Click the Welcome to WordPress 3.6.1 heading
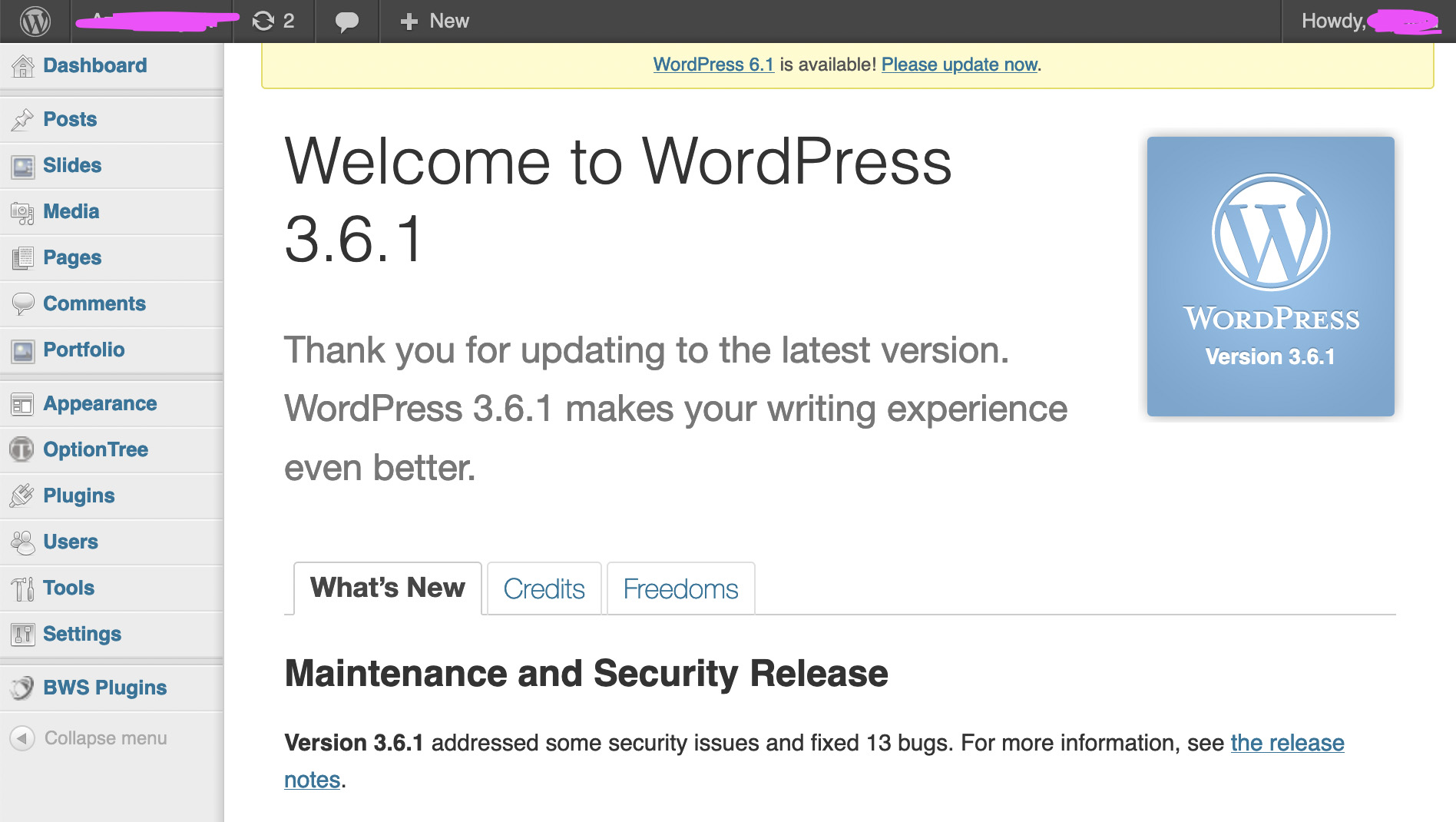Image resolution: width=1456 pixels, height=822 pixels. click(x=618, y=200)
